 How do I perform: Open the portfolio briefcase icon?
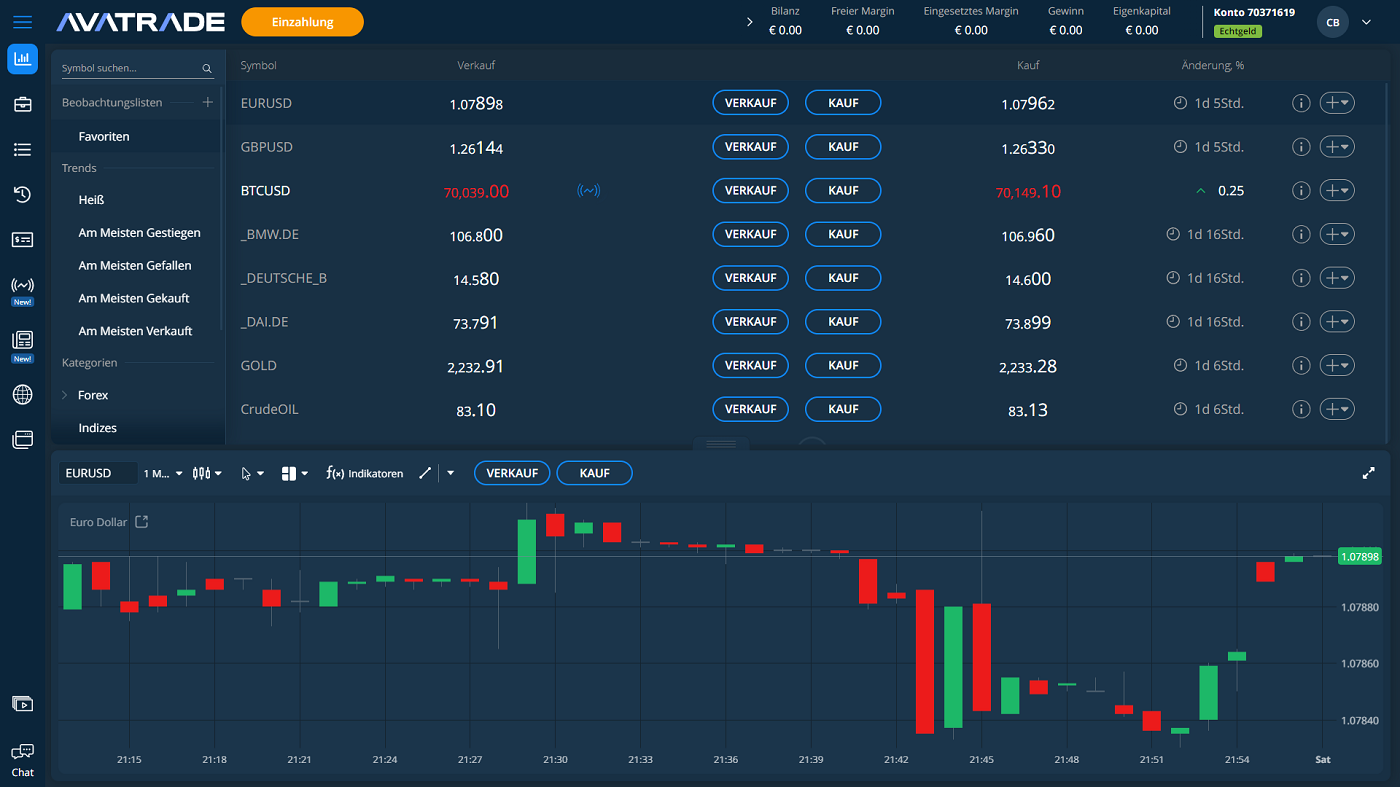pyautogui.click(x=22, y=104)
